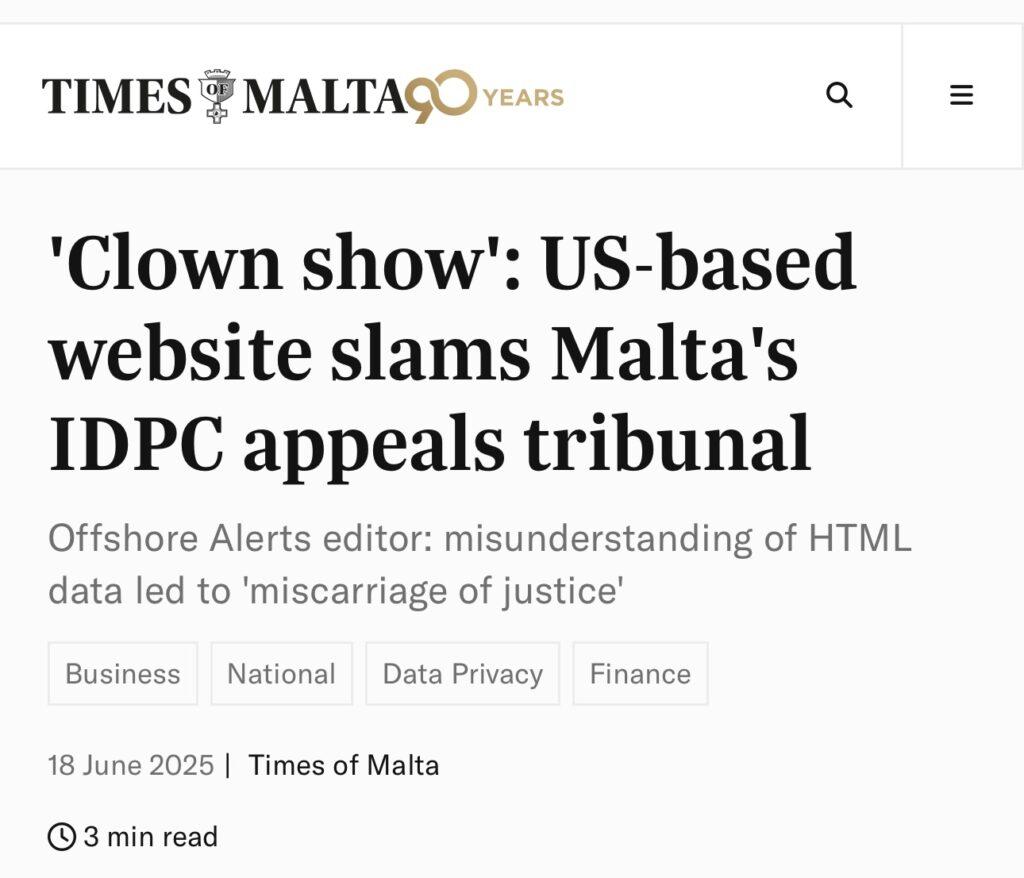Open the Data Privacy tag
This screenshot has height=878, width=1024.
(x=462, y=674)
